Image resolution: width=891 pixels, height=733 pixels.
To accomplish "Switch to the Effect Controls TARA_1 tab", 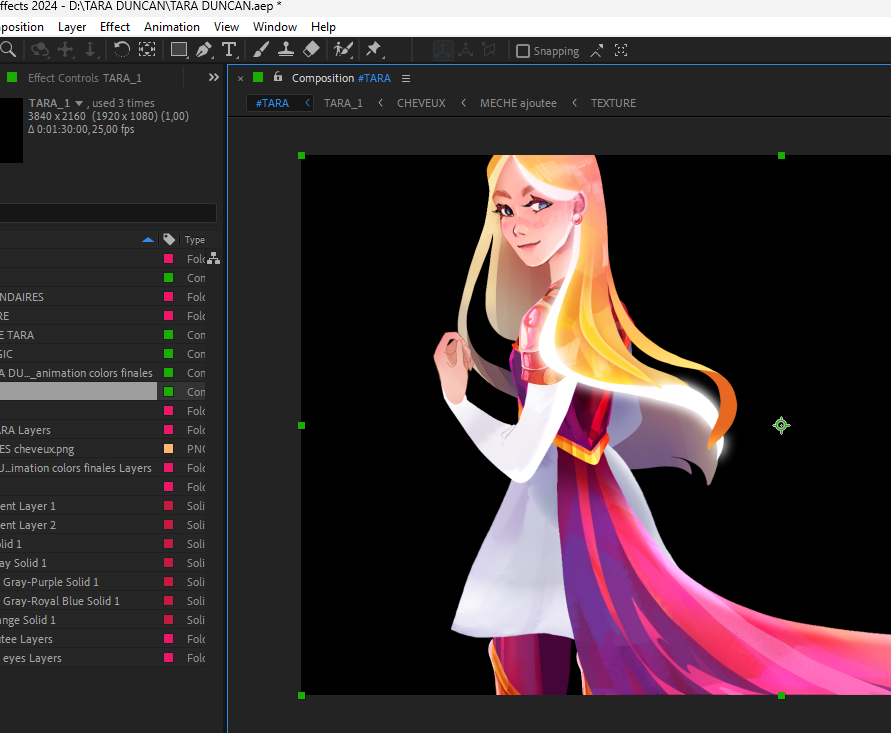I will tap(85, 78).
